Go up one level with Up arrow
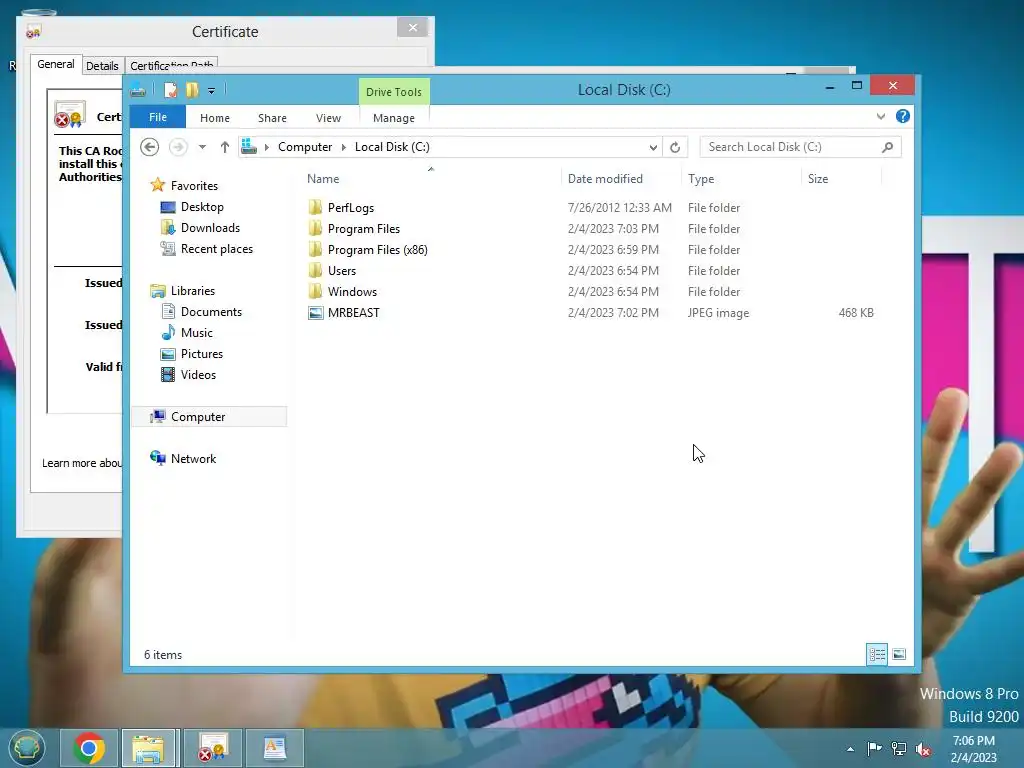This screenshot has width=1024, height=768. [225, 147]
